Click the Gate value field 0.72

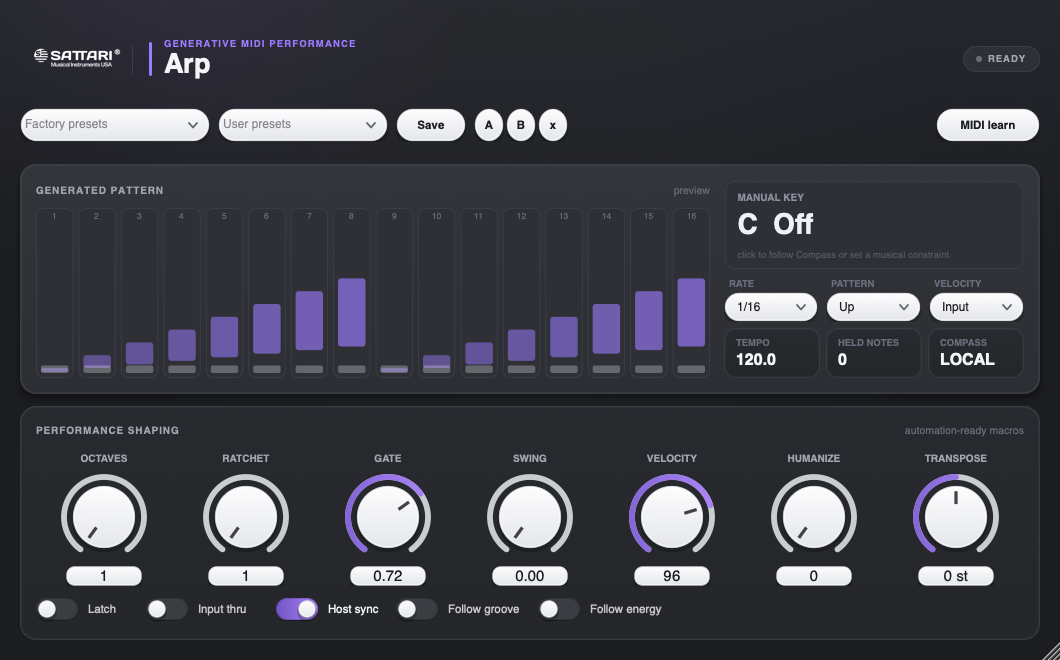(388, 576)
